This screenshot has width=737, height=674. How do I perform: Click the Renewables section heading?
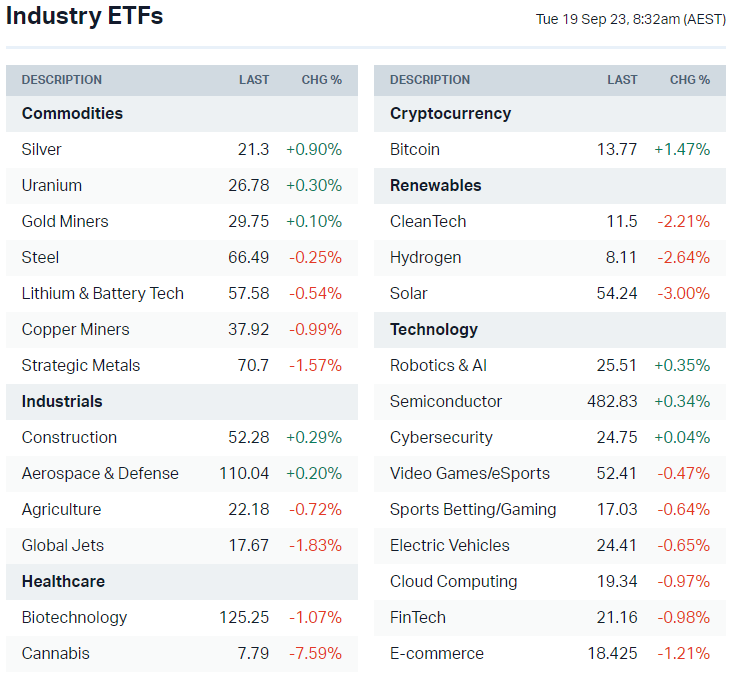tap(435, 185)
